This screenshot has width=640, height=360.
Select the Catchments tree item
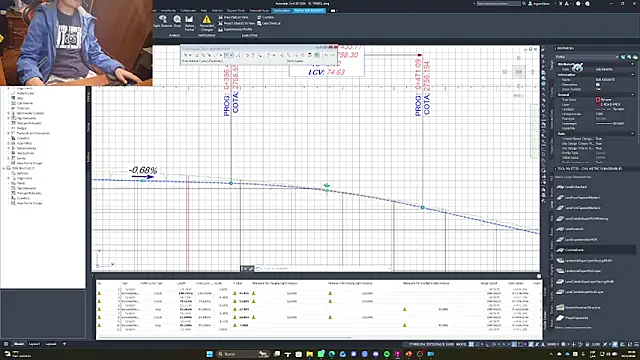24,103
